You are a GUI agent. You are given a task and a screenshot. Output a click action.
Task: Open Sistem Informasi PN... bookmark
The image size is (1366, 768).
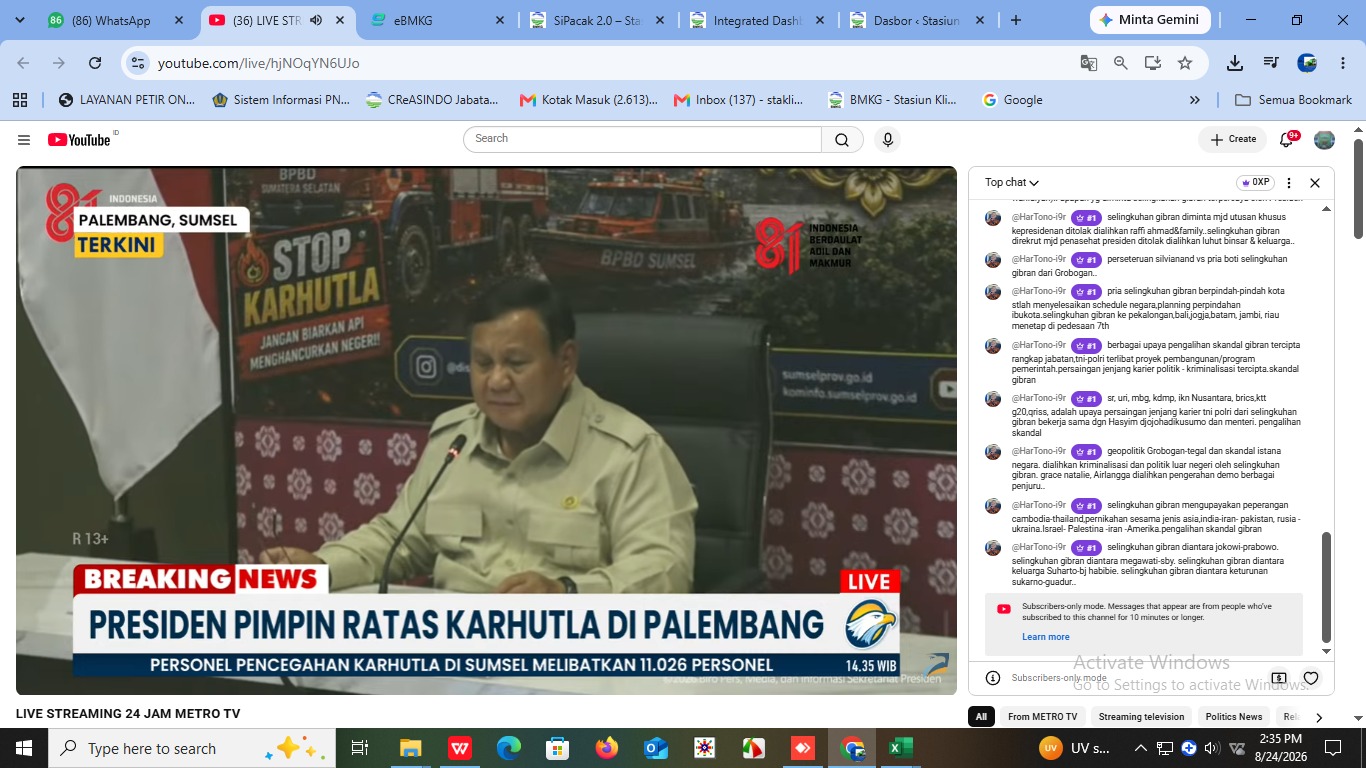(x=281, y=100)
